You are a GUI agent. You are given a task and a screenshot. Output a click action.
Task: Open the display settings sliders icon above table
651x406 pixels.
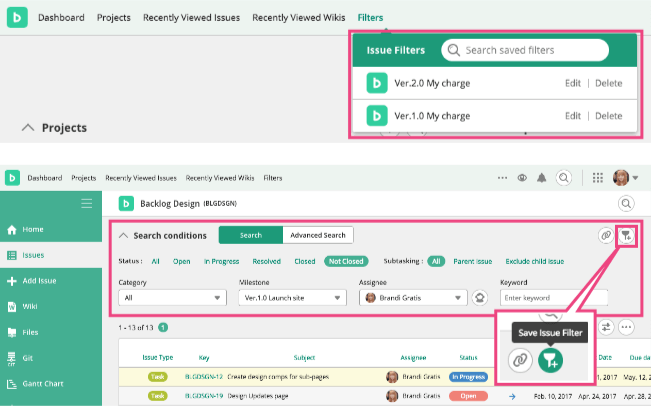point(606,327)
